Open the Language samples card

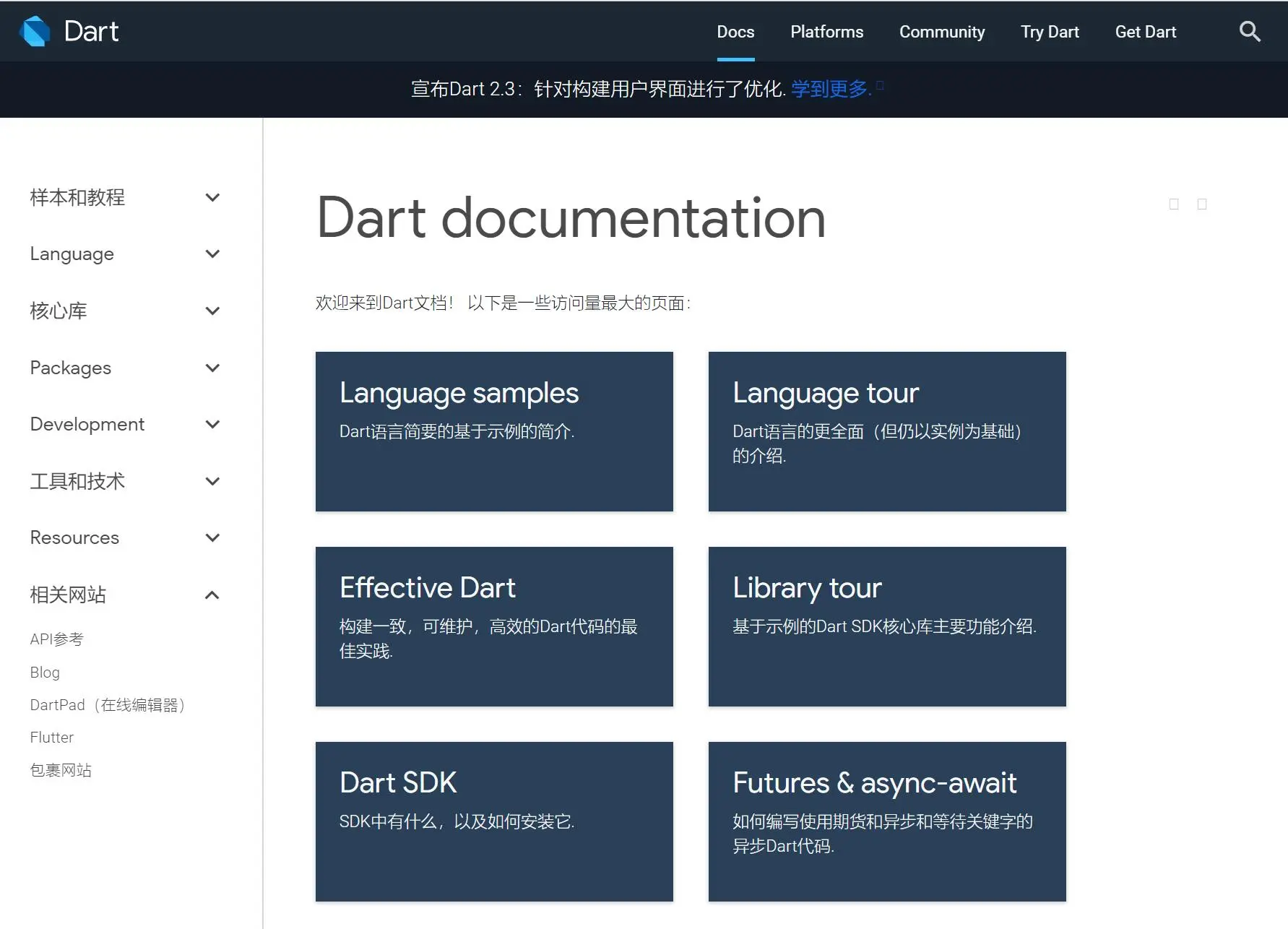pyautogui.click(x=494, y=431)
